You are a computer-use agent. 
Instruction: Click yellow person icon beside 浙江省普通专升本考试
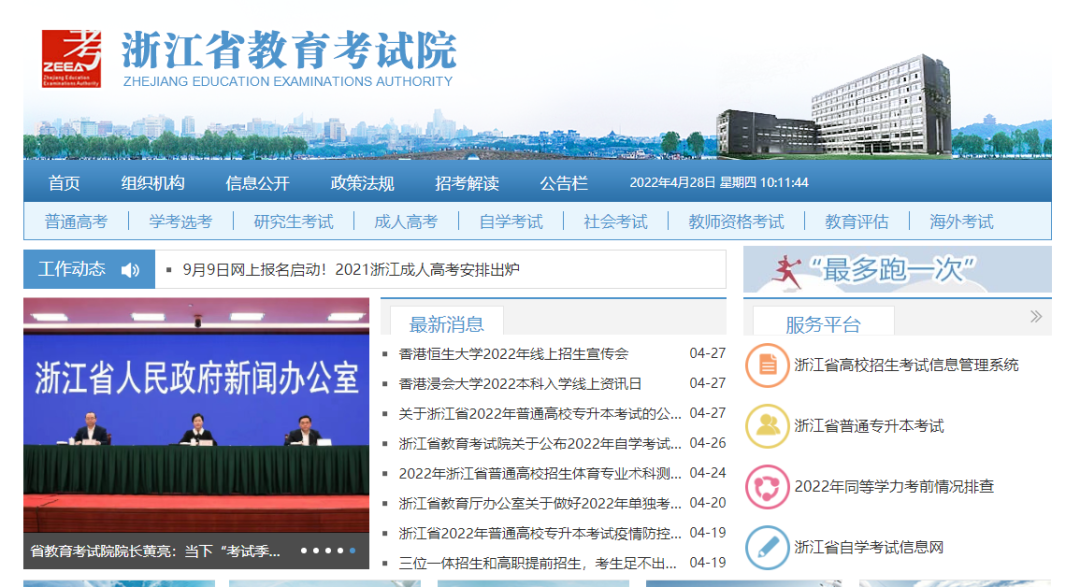coord(767,424)
